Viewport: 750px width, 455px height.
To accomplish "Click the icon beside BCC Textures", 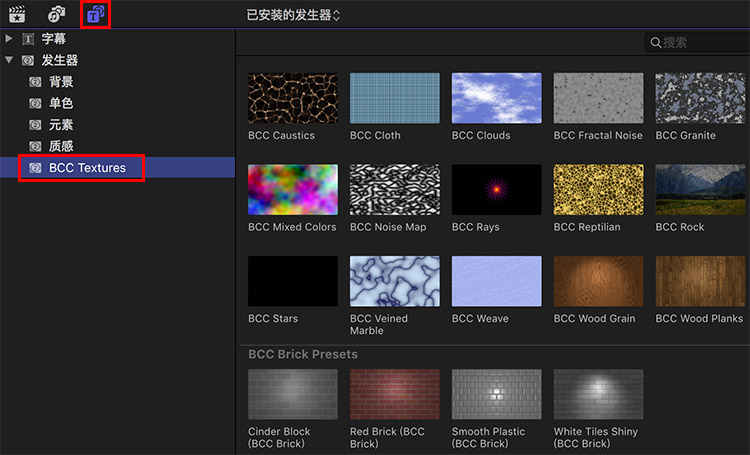I will 35,168.
